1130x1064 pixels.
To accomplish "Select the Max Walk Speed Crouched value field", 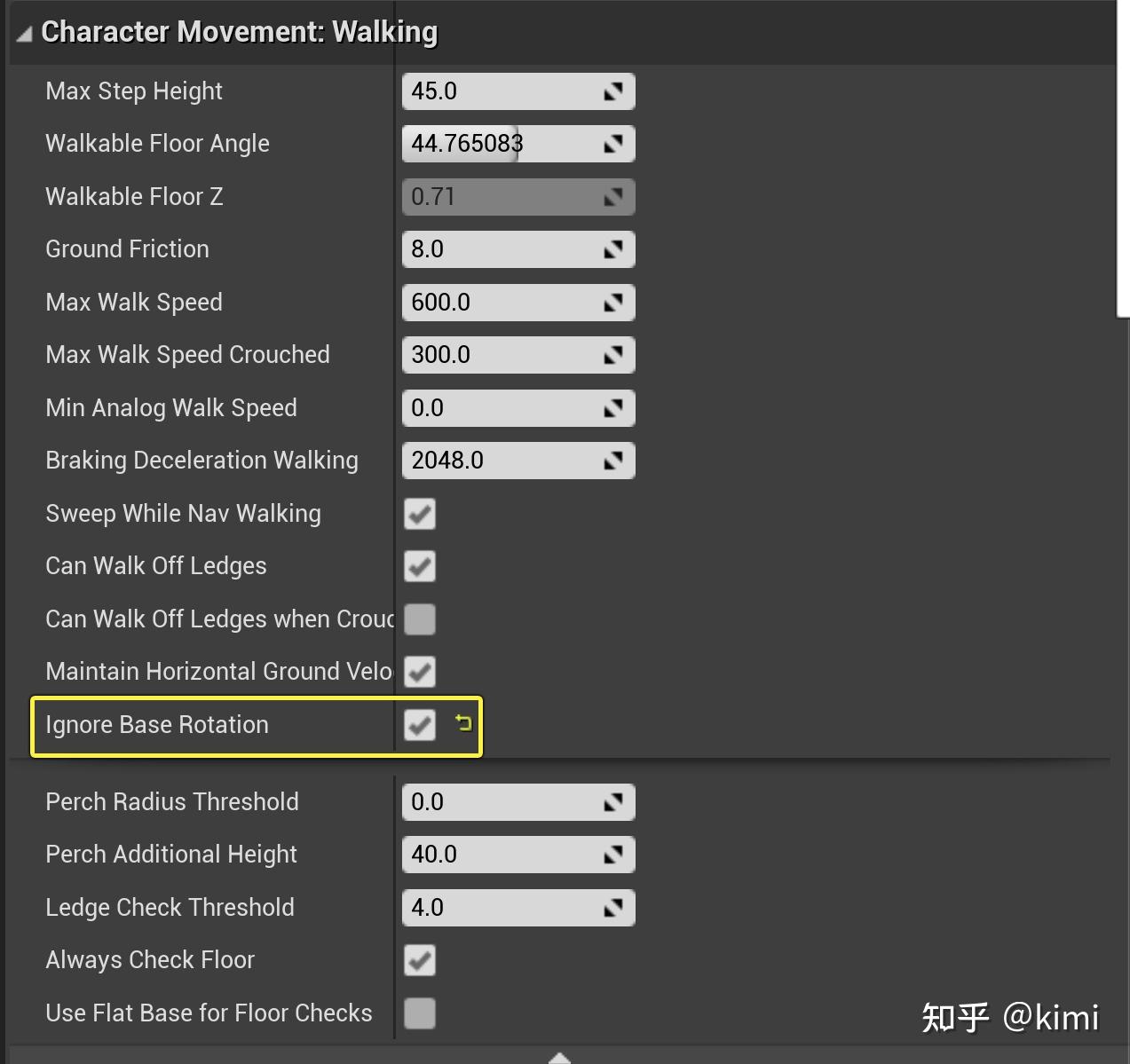I will 497,355.
